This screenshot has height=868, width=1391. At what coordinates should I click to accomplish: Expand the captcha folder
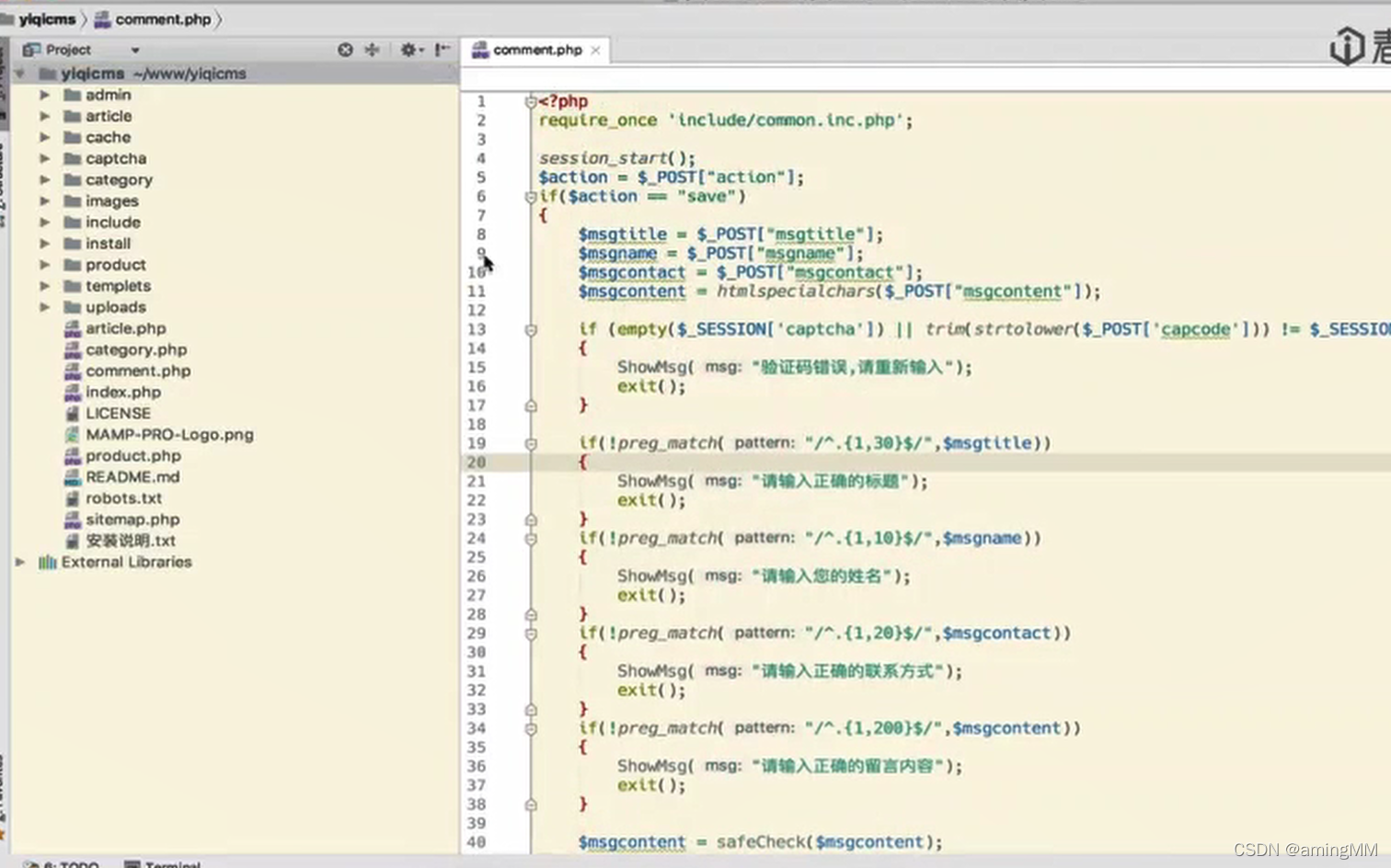pyautogui.click(x=44, y=158)
